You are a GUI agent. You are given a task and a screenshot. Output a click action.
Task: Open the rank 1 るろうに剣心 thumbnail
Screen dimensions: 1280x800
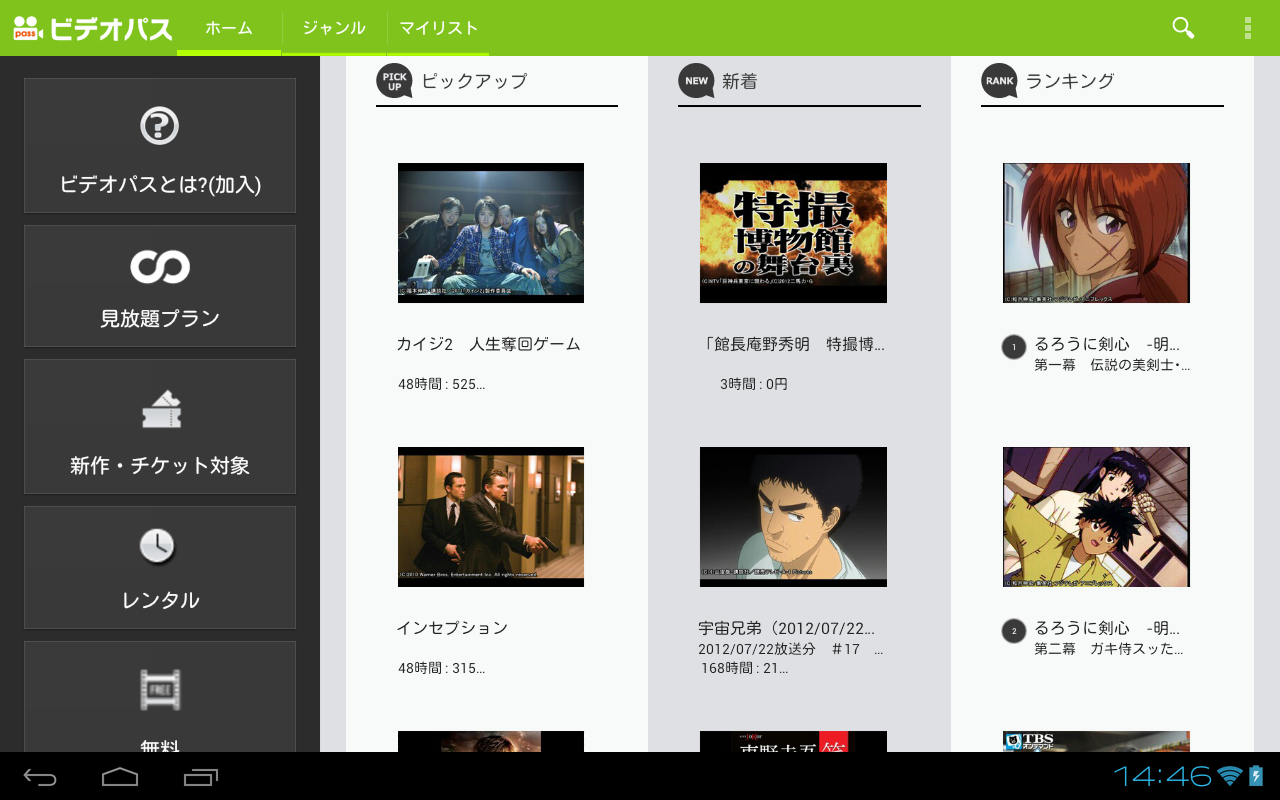coord(1096,233)
